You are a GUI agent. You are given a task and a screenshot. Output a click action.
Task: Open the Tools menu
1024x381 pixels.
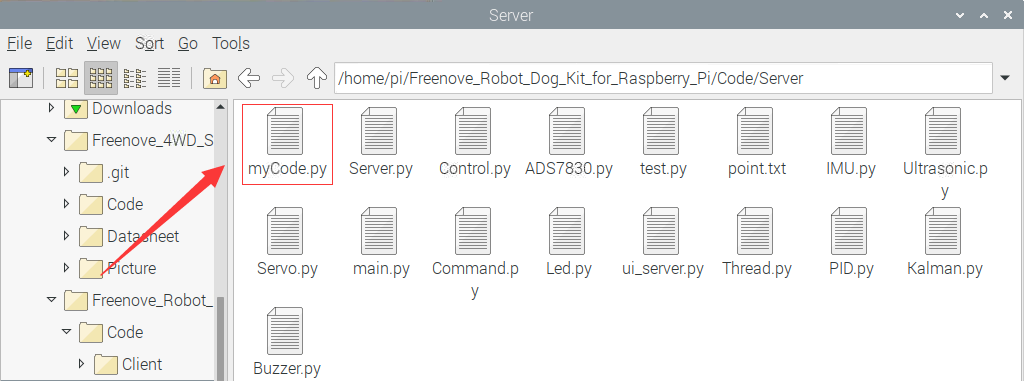[231, 44]
